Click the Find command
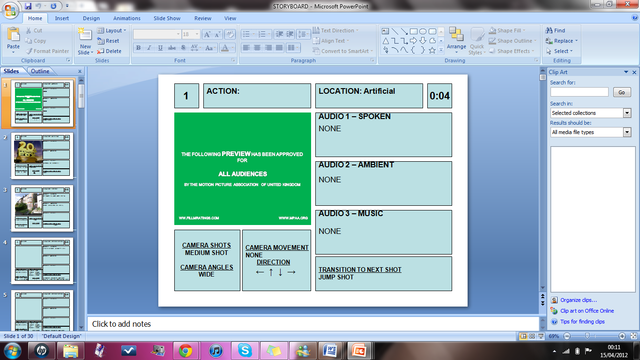This screenshot has height=360, width=640. tap(556, 31)
